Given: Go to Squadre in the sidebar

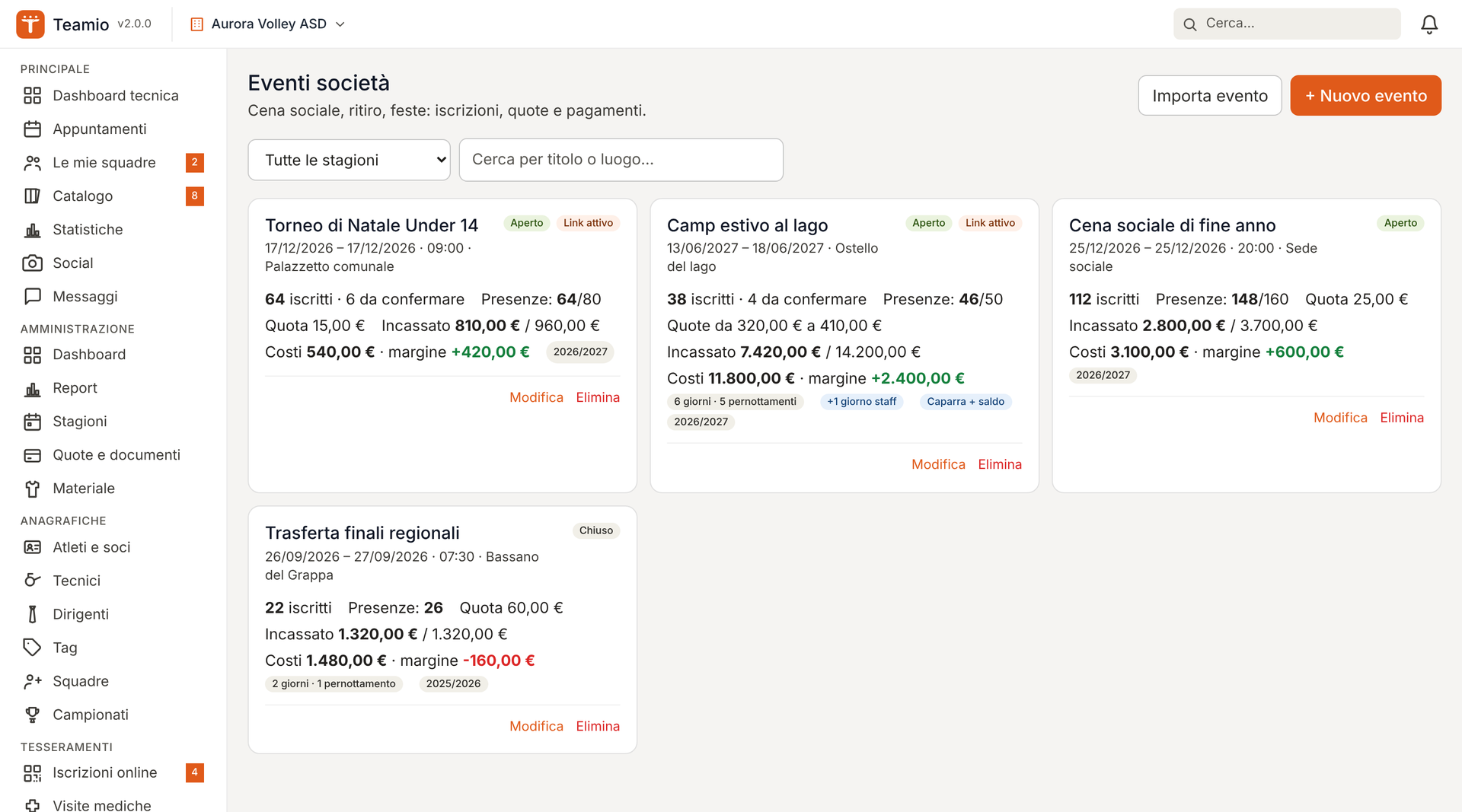Looking at the screenshot, I should tap(113, 681).
